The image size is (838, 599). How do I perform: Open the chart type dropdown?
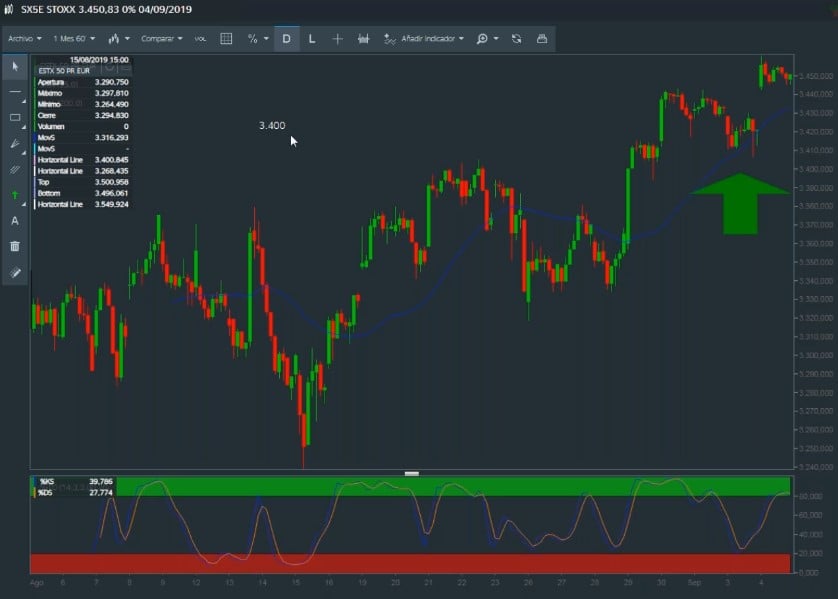tap(119, 39)
